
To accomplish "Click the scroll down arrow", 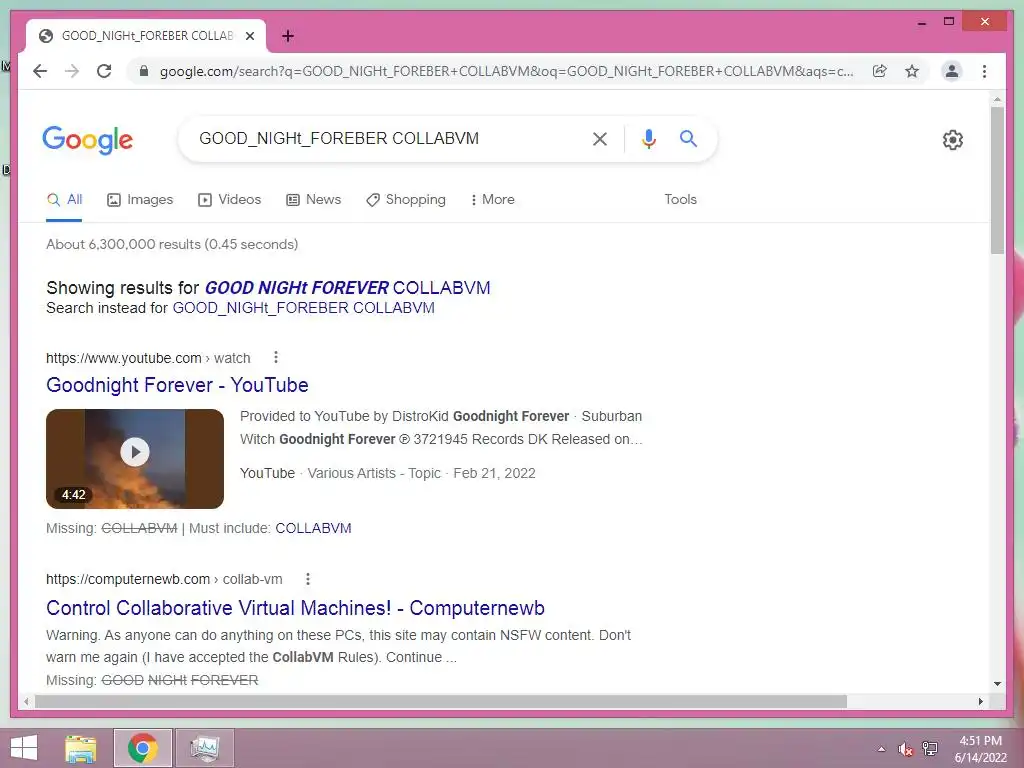I will click(997, 684).
